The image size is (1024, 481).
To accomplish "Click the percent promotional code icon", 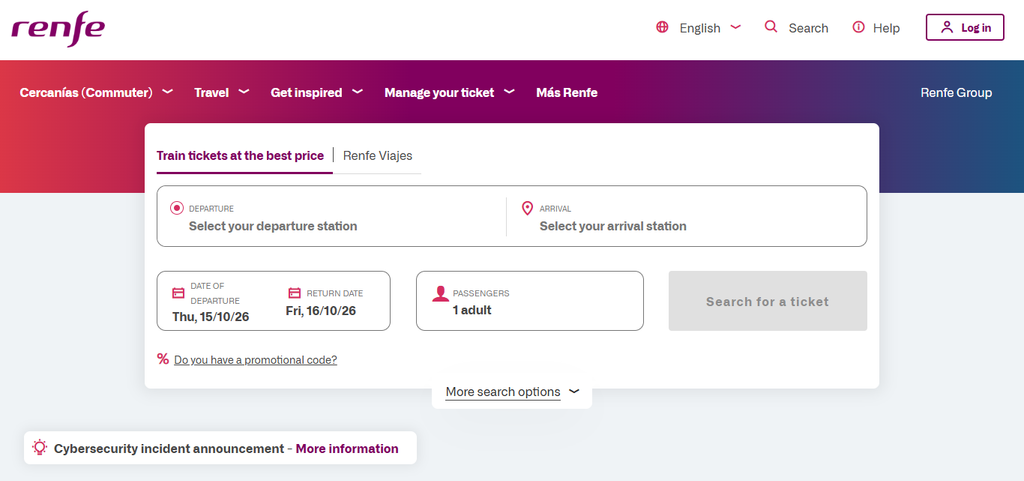I will pyautogui.click(x=163, y=359).
